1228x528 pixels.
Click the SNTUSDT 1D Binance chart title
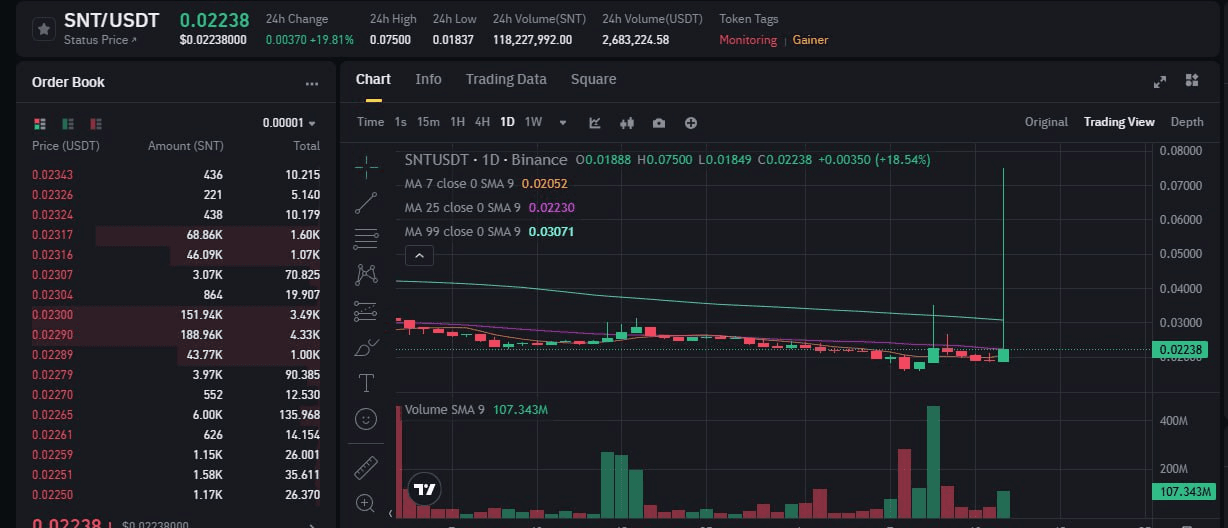pos(486,159)
